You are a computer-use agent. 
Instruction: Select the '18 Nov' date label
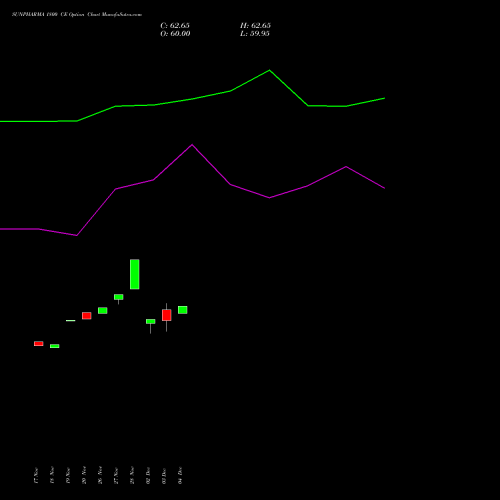52,476
